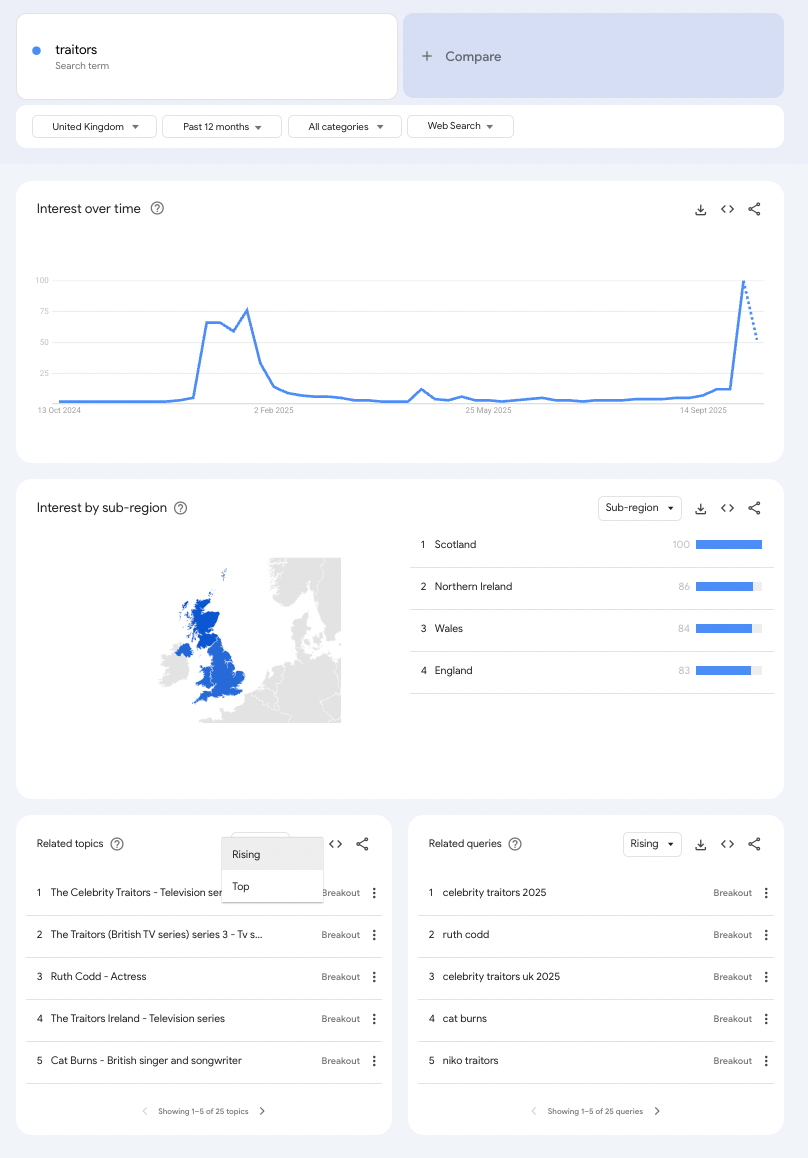Click the Compare button to add a term

point(593,57)
